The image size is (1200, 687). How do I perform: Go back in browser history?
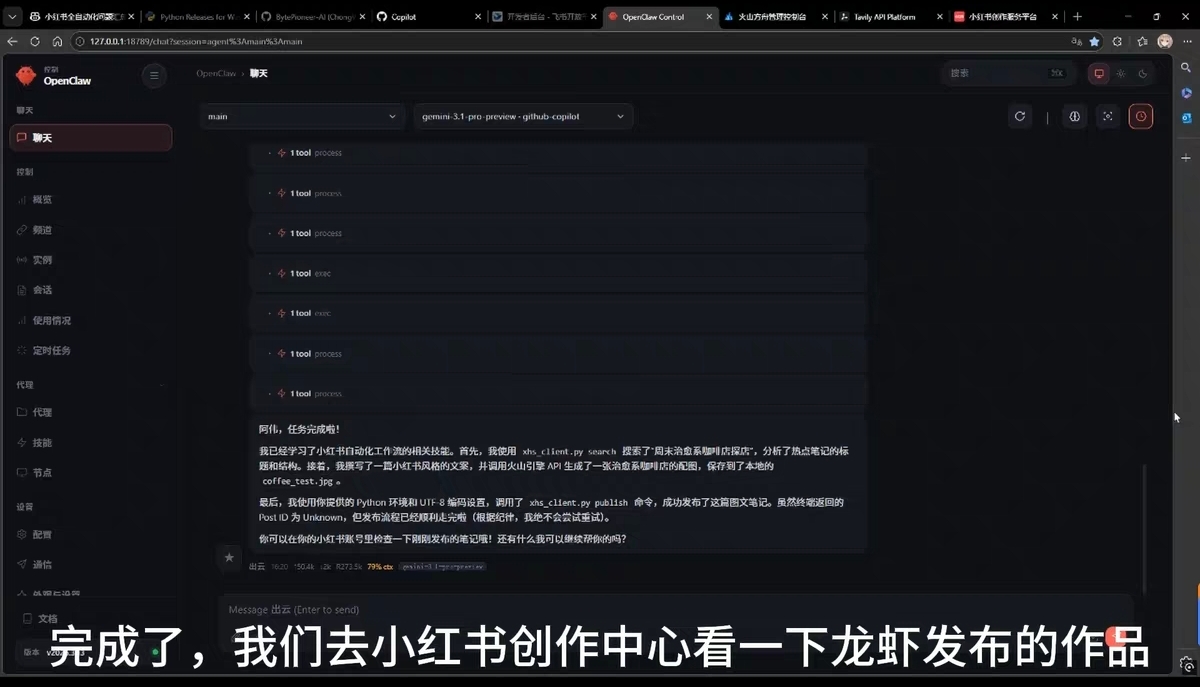pyautogui.click(x=12, y=41)
